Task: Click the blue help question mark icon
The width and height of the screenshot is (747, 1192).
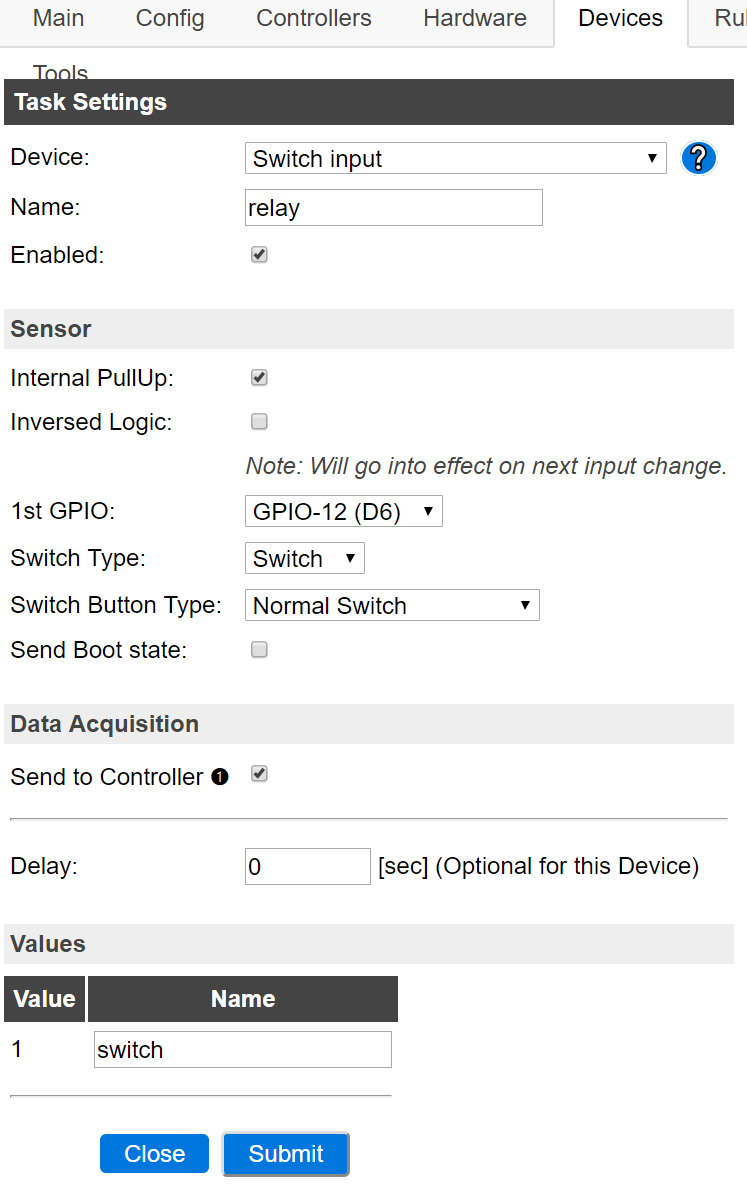Action: pos(698,158)
